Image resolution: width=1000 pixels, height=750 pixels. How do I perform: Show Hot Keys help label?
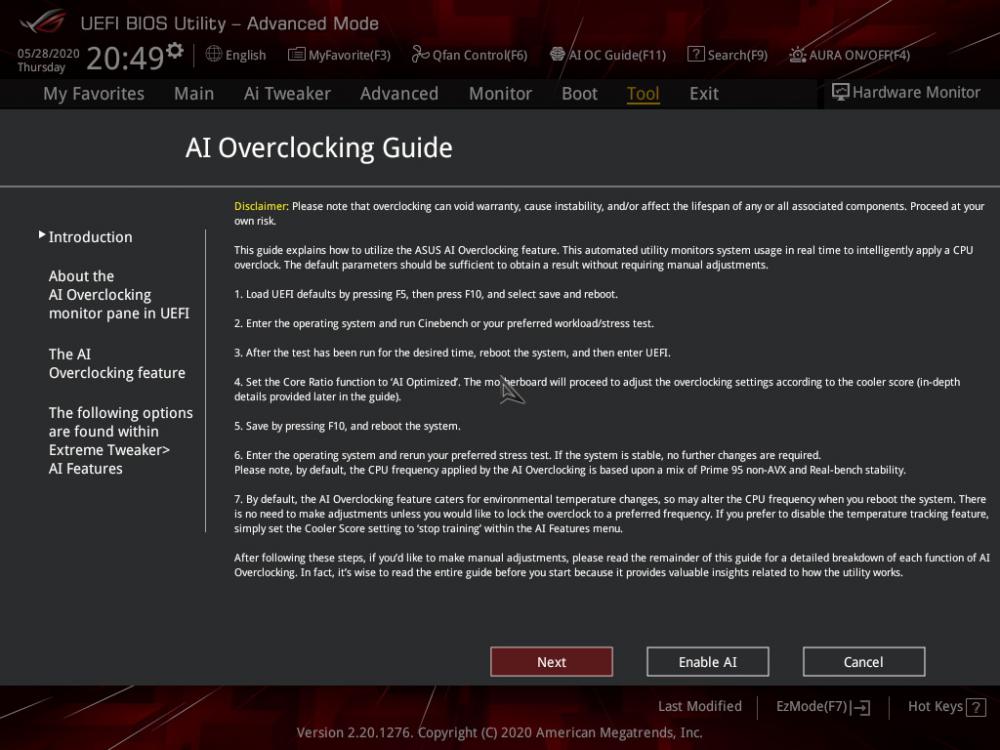pos(935,707)
